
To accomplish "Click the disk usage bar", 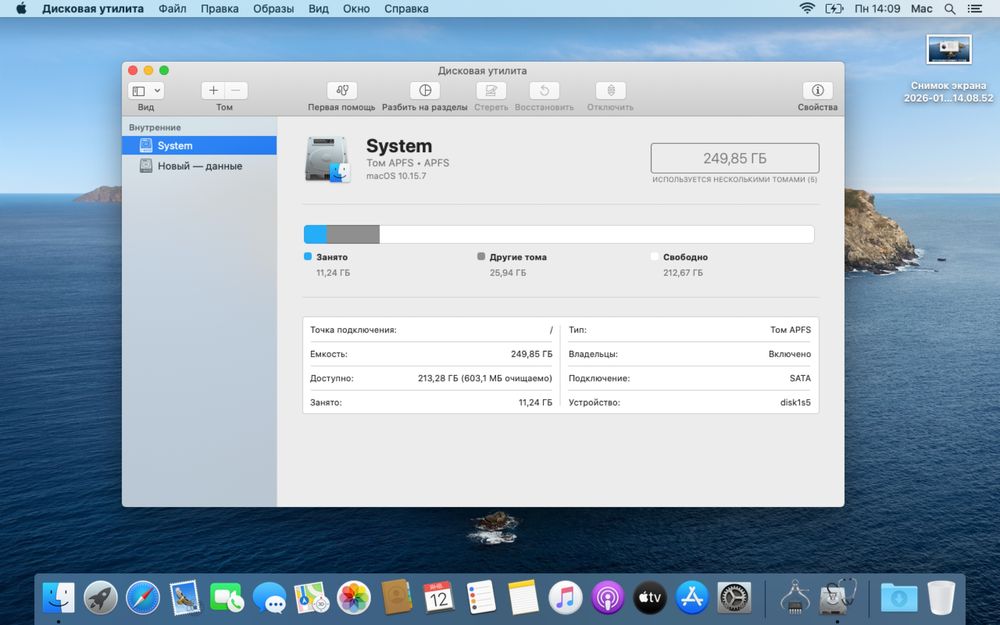I will point(559,234).
